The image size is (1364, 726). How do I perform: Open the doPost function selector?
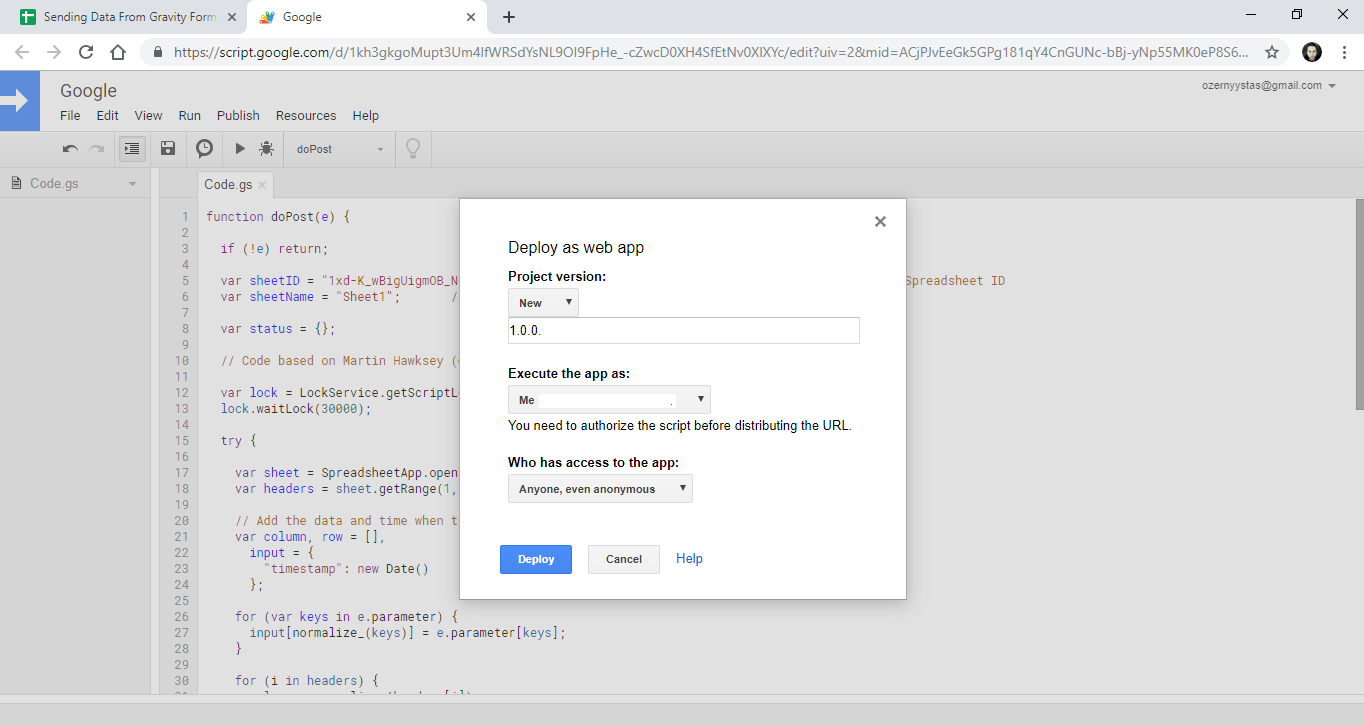coord(340,149)
